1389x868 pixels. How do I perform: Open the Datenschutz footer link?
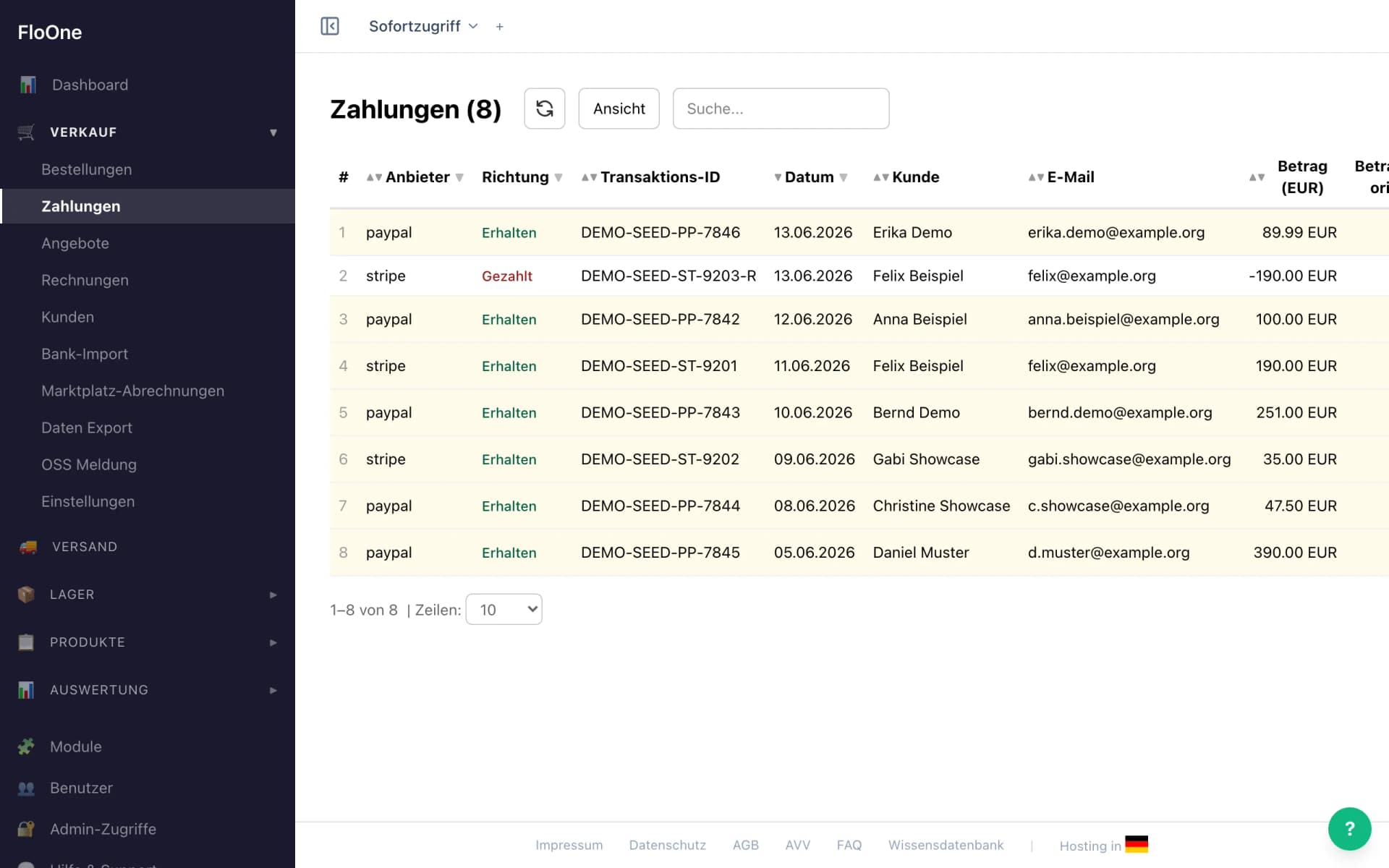[x=668, y=845]
